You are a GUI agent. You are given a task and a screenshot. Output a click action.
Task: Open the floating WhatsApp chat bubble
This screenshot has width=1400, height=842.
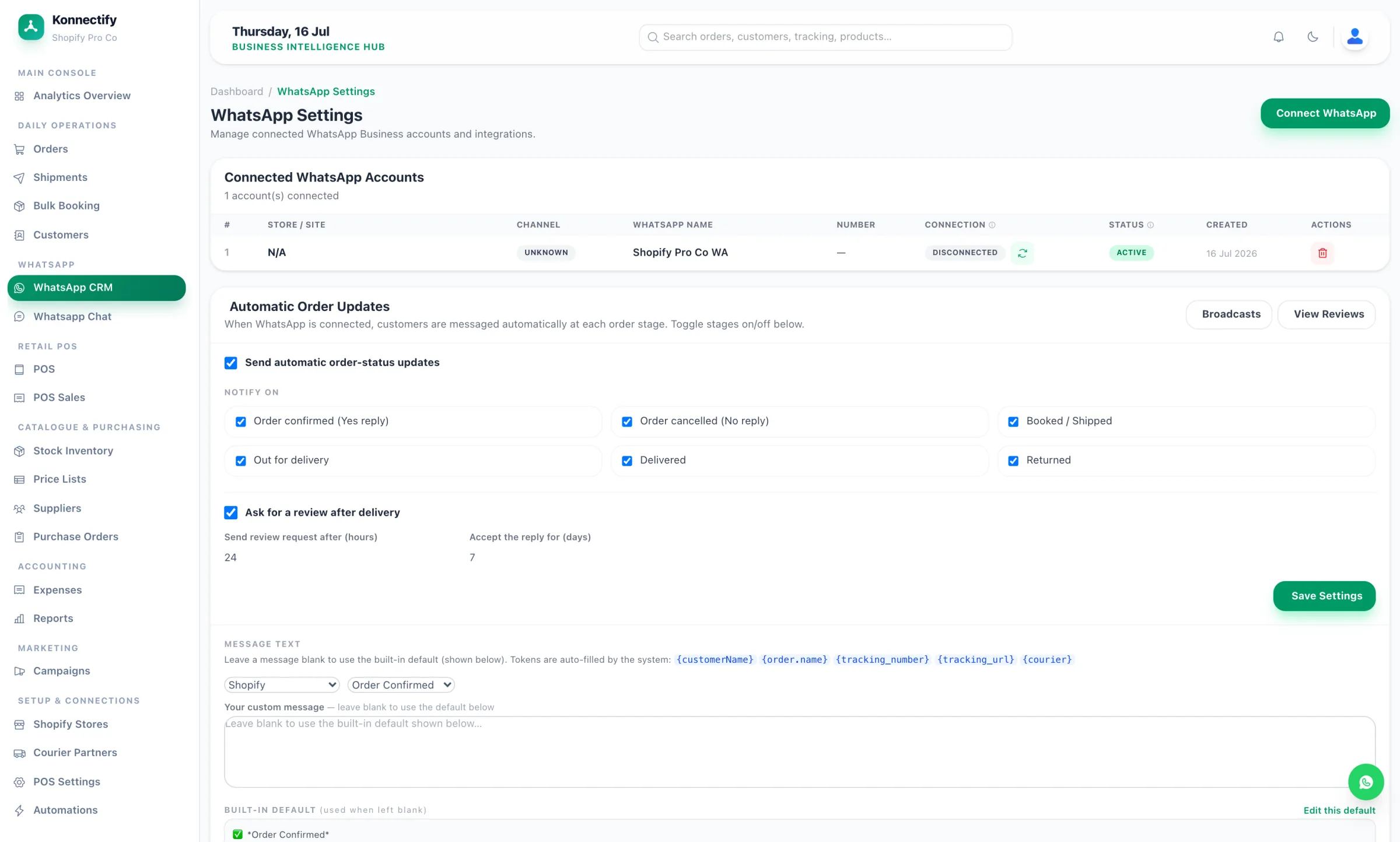1366,782
